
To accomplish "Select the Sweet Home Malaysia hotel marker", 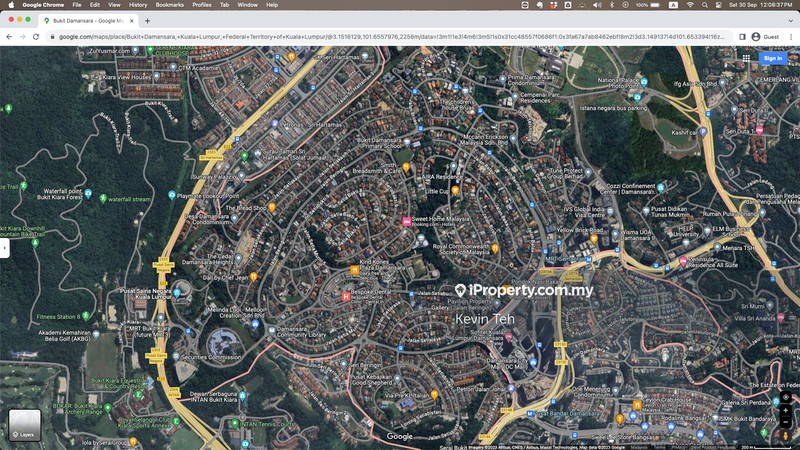I will (x=406, y=220).
